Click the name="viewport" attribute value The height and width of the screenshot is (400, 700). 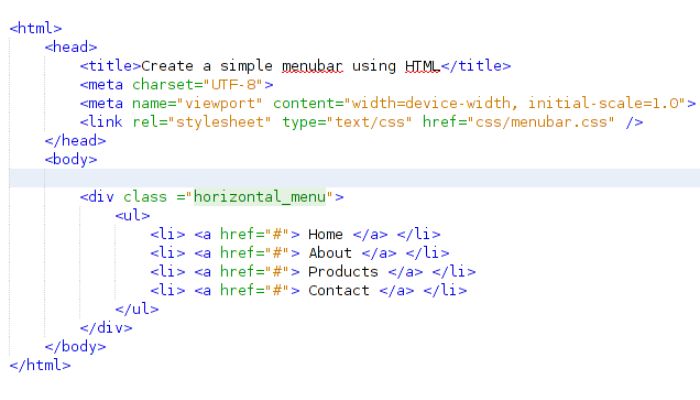click(x=219, y=103)
